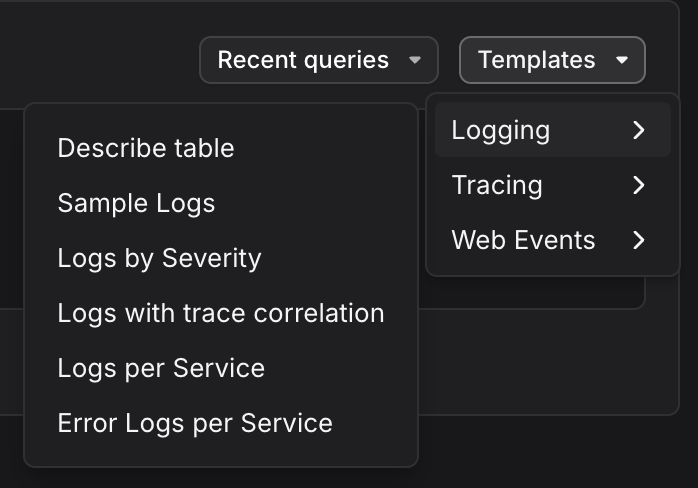
Task: Toggle the Templates dropdown button
Action: (x=551, y=60)
